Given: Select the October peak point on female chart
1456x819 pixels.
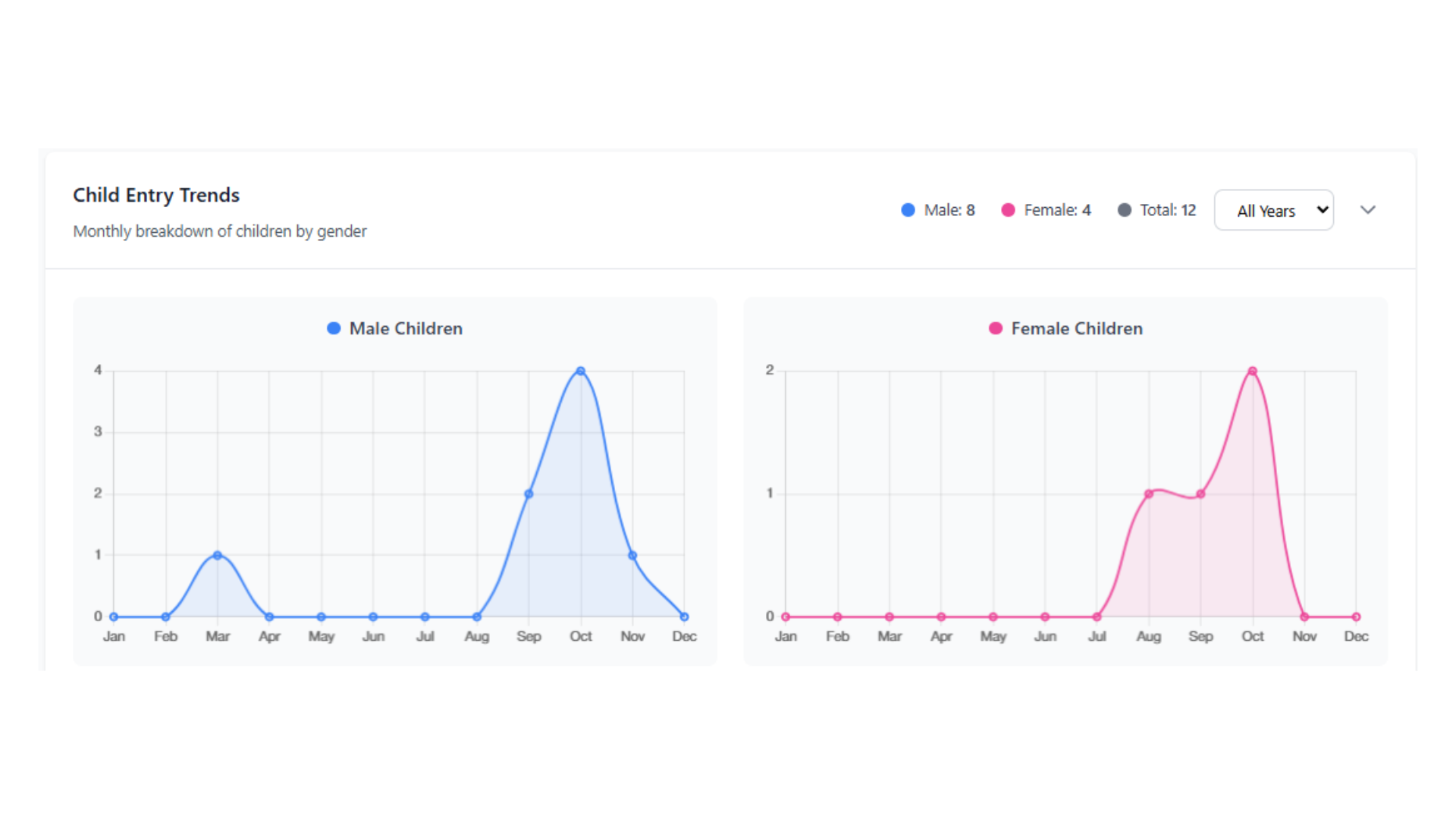Looking at the screenshot, I should coord(1252,371).
